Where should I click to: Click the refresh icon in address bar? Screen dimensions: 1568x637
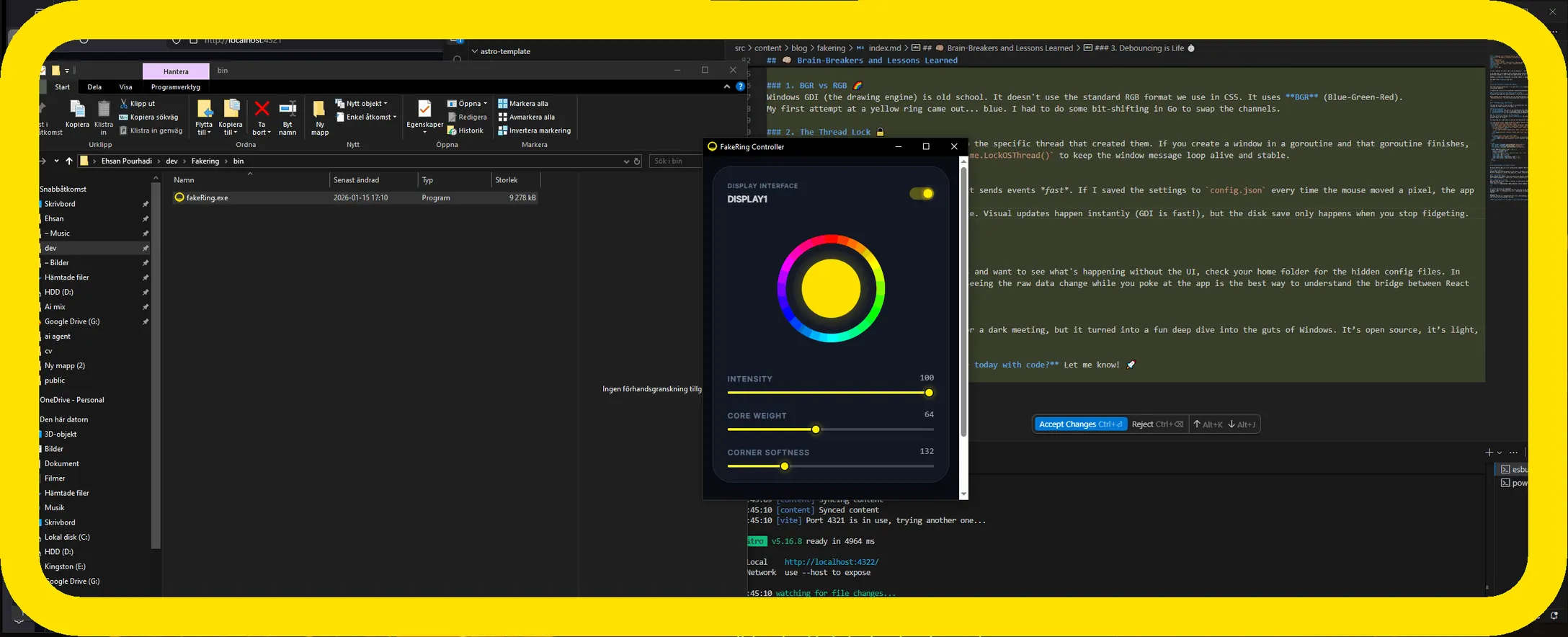click(x=637, y=161)
